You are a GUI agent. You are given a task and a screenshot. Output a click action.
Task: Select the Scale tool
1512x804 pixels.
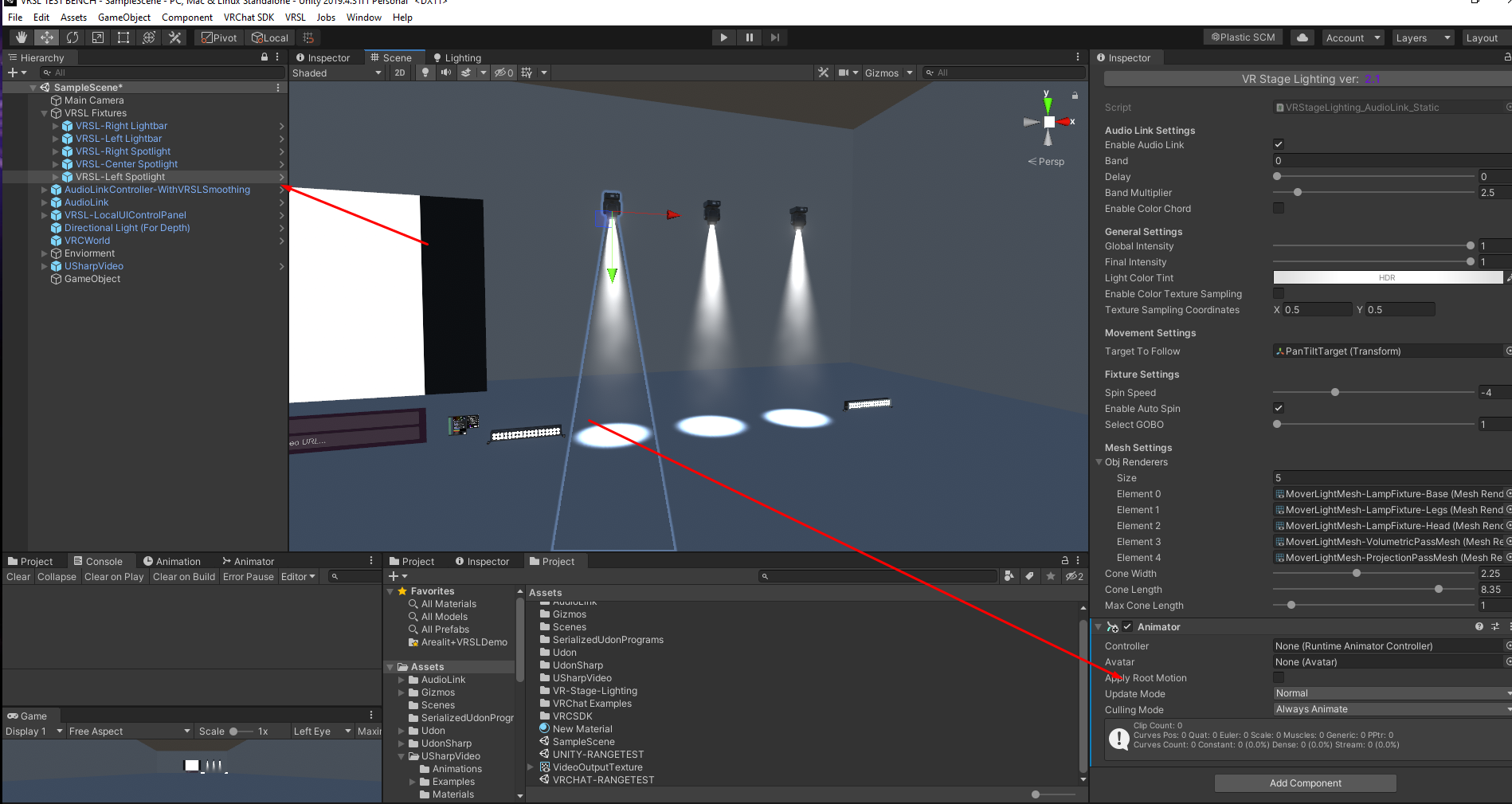point(98,37)
